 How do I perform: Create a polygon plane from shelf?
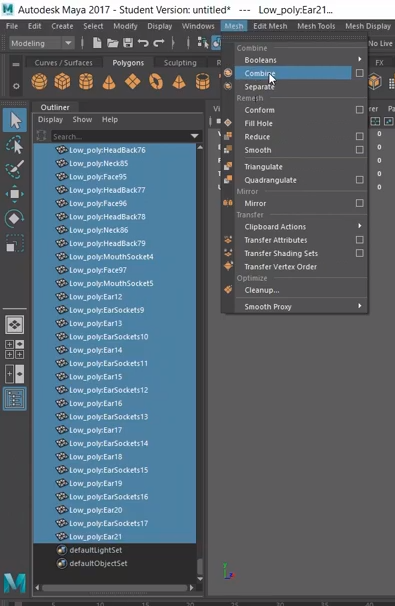tap(133, 82)
